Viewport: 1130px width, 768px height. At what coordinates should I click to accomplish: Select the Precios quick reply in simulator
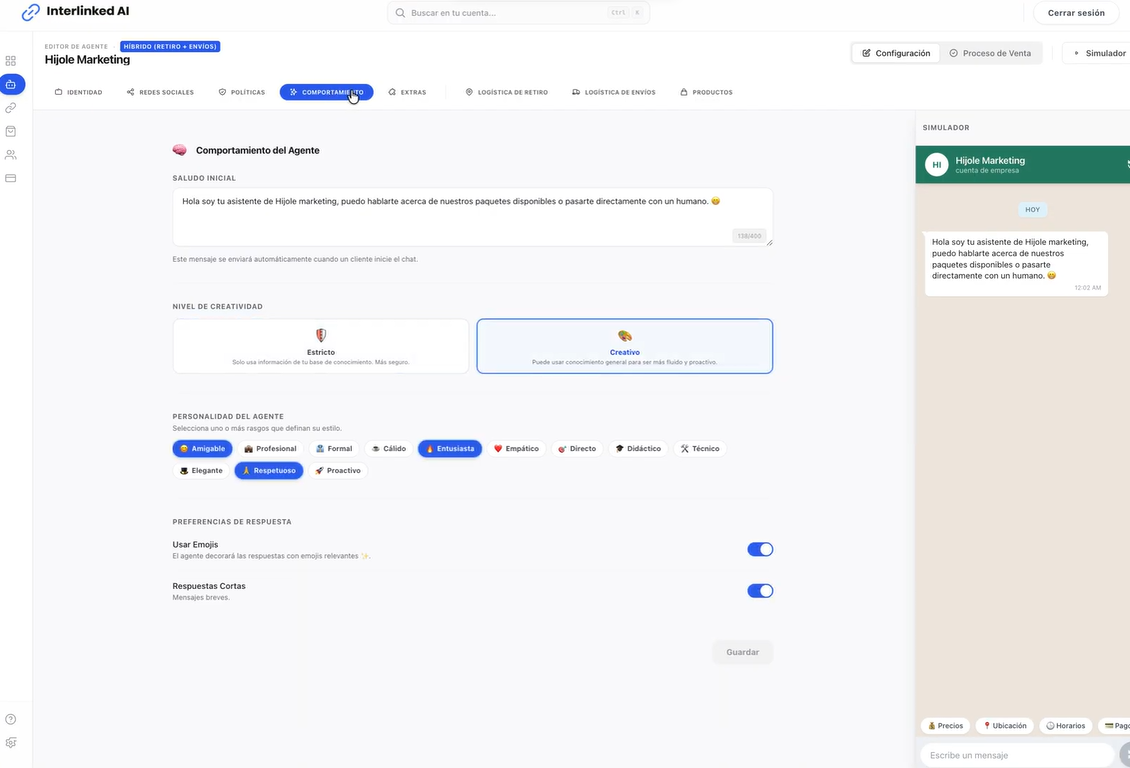(x=944, y=725)
